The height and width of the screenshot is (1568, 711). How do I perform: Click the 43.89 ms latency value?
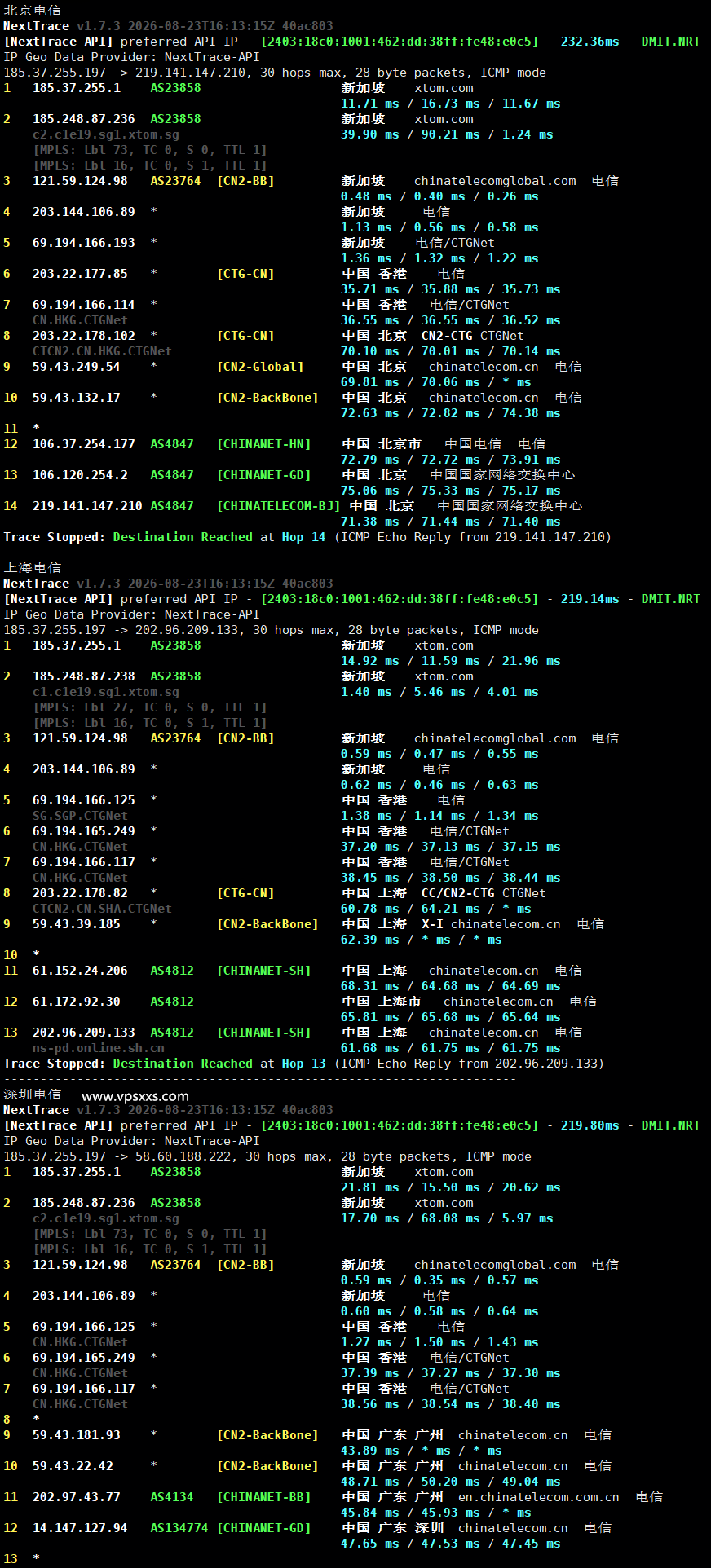pos(370,1451)
